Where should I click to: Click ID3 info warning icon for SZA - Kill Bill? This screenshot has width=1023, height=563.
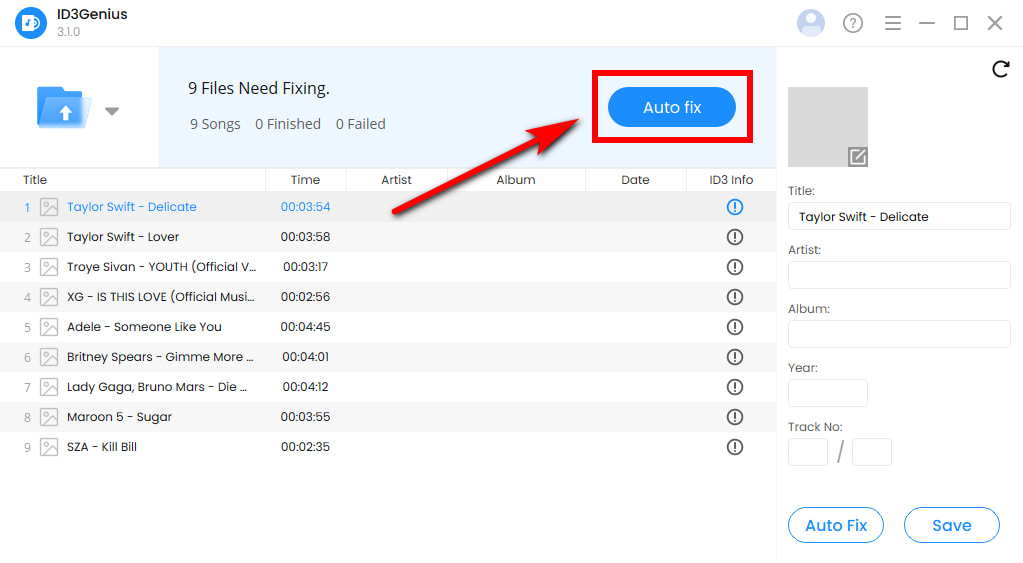tap(735, 447)
